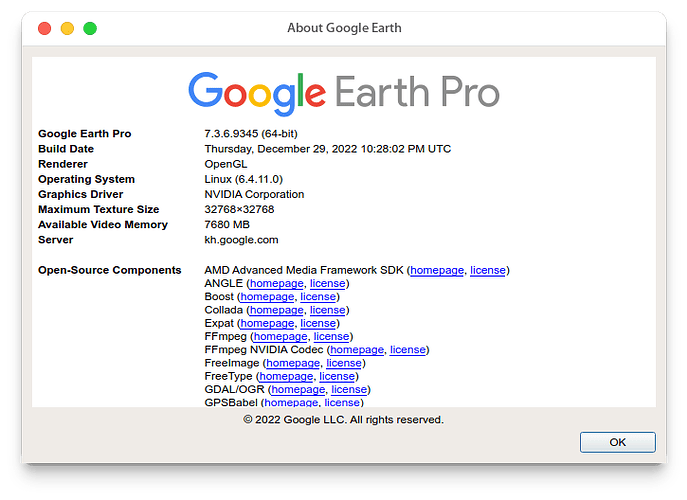This screenshot has width=687, height=500.
Task: Open the GPSBabel homepage link
Action: [x=291, y=402]
